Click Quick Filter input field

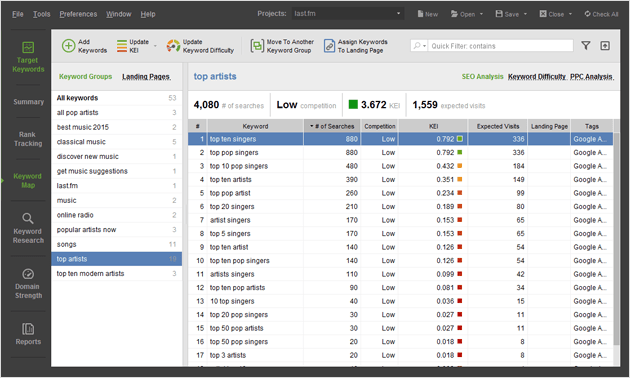pyautogui.click(x=501, y=46)
